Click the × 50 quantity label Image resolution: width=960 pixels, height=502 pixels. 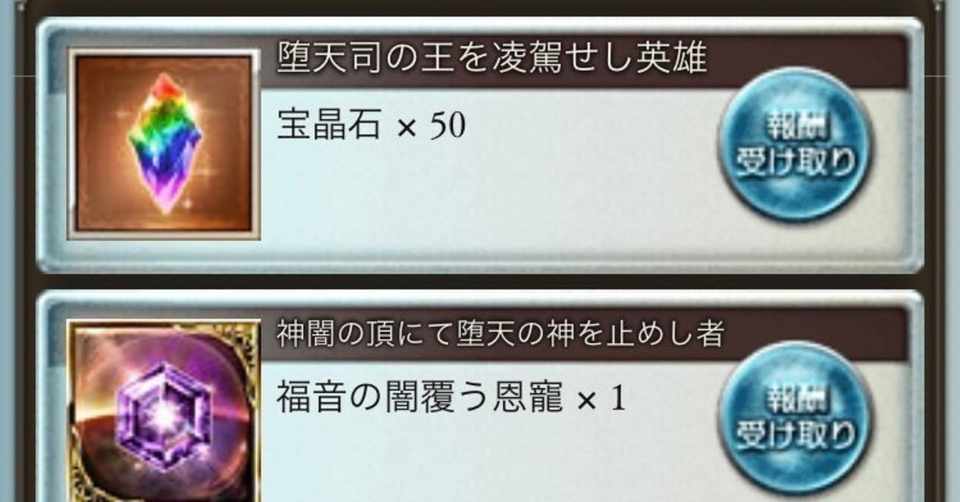point(431,126)
